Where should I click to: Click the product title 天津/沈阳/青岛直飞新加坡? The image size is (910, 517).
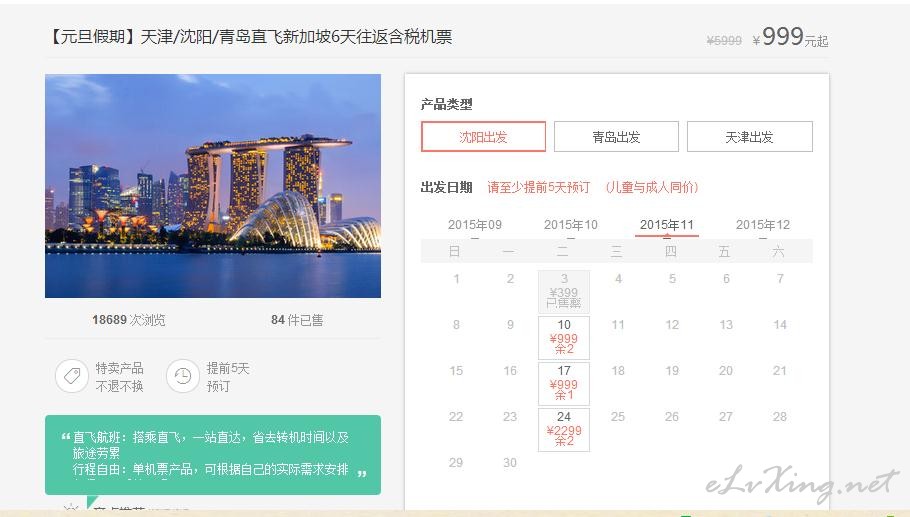point(251,37)
